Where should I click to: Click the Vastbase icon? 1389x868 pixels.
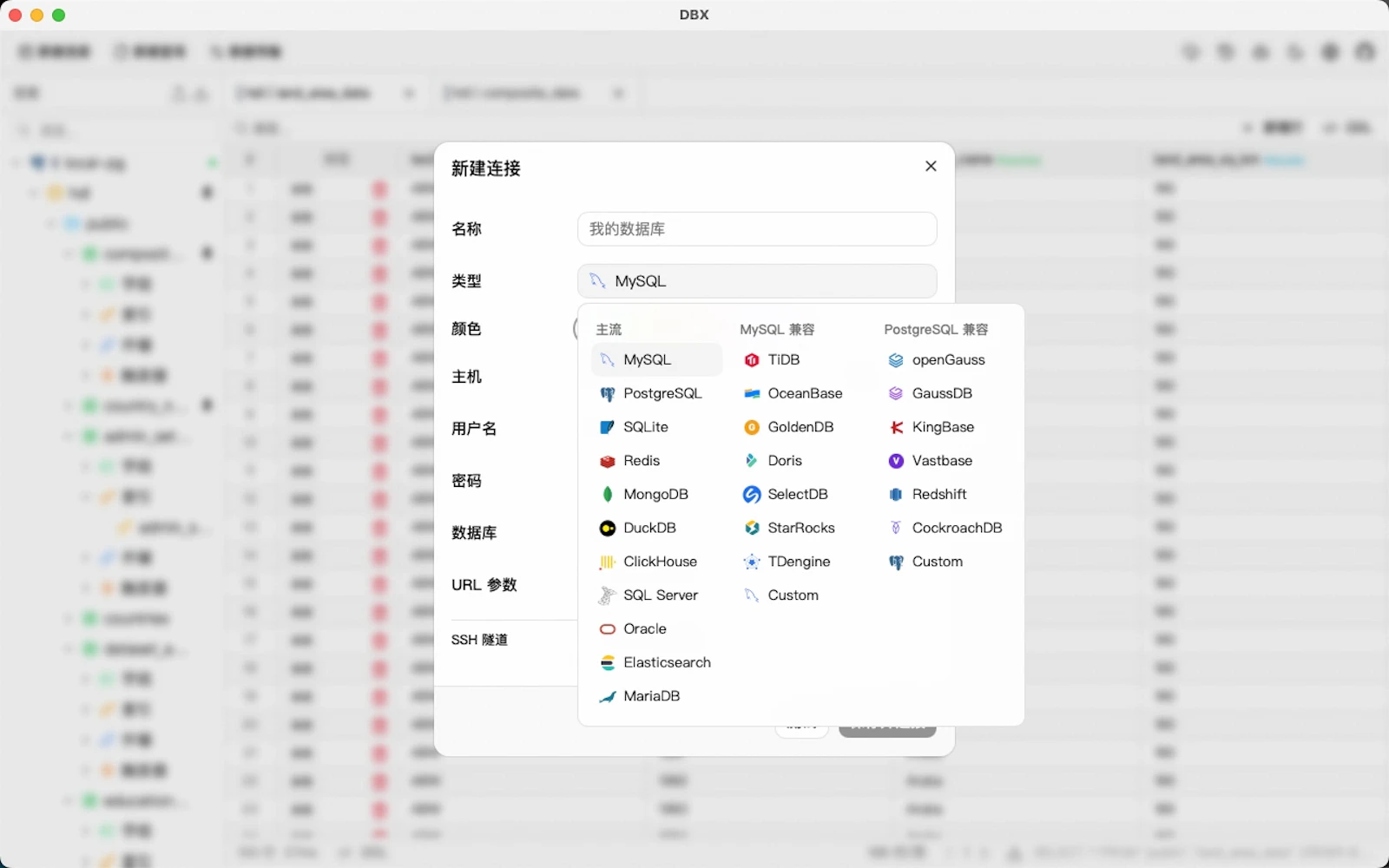tap(896, 461)
